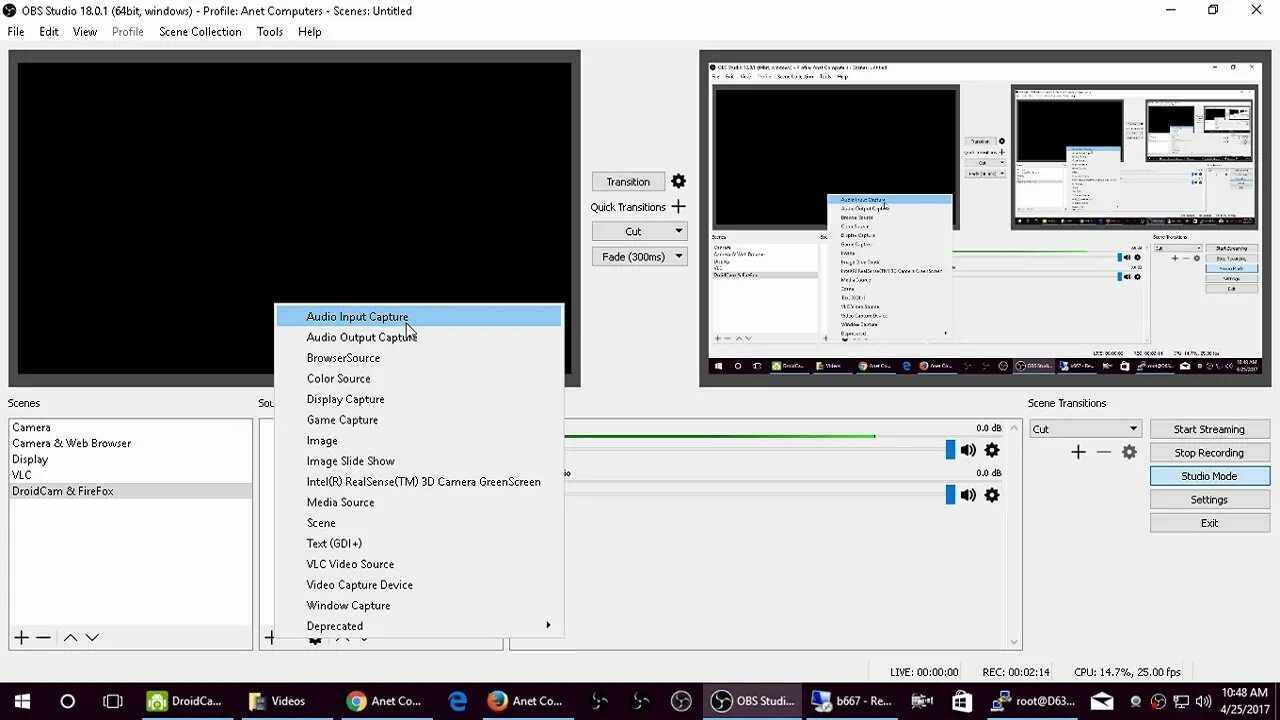Choose Window Capture from the source menu

(x=420, y=605)
